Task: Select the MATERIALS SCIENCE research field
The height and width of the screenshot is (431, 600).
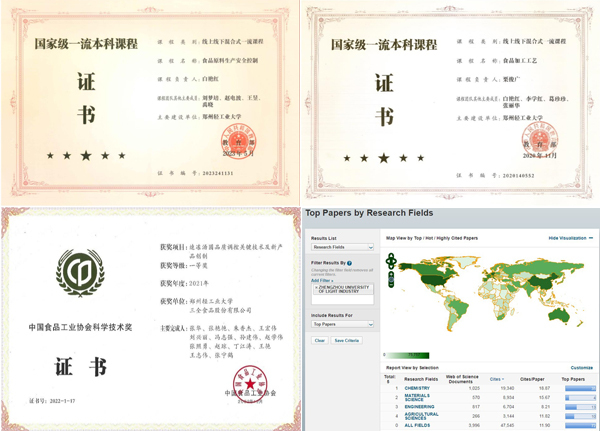Action: click(417, 398)
